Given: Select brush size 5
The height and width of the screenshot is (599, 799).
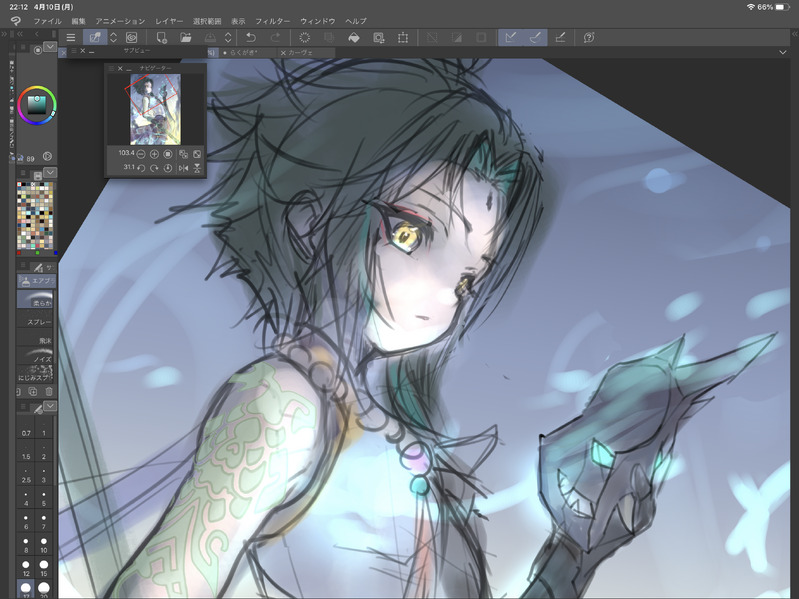Looking at the screenshot, I should pos(44,498).
